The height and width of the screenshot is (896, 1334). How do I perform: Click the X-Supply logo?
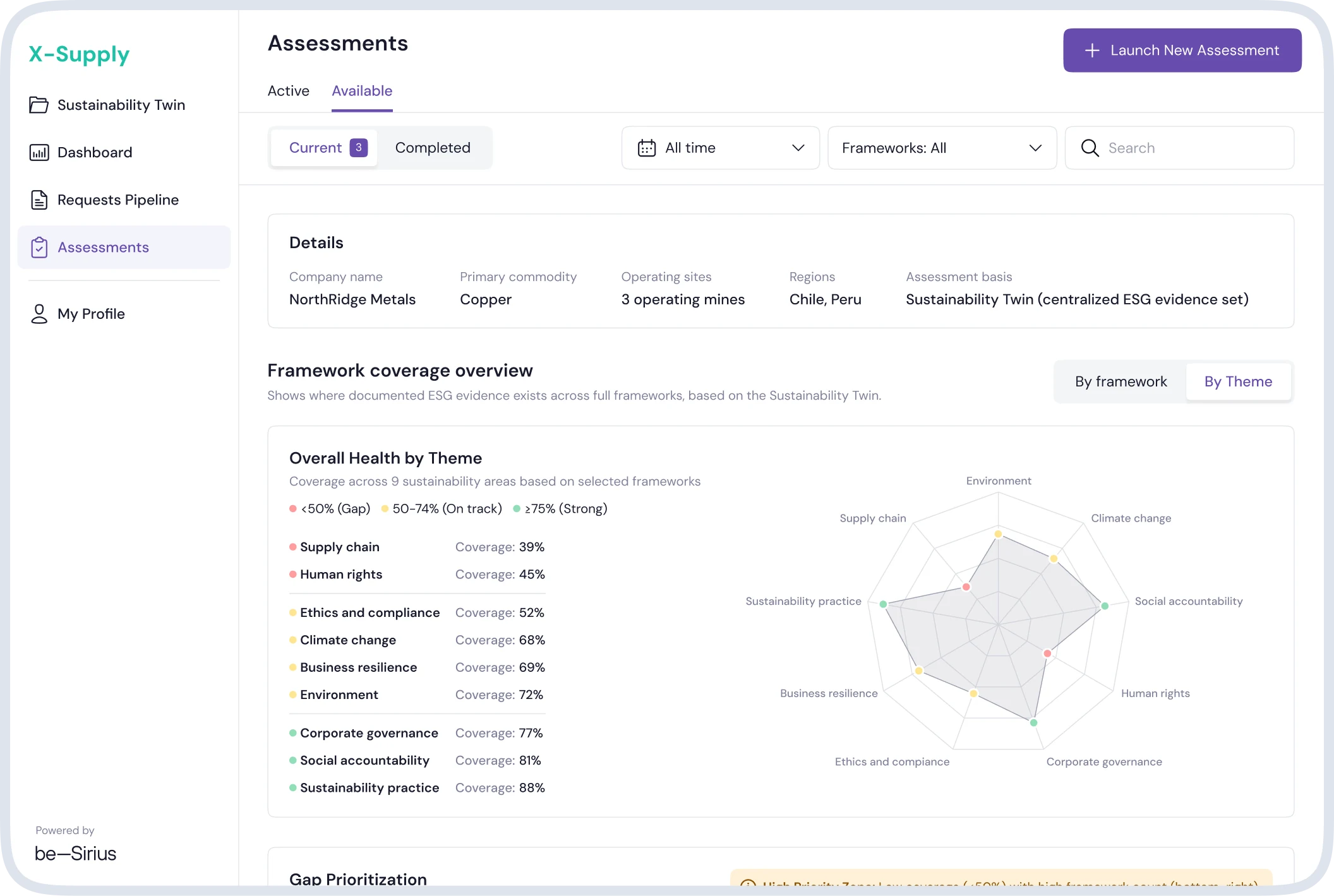tap(79, 54)
